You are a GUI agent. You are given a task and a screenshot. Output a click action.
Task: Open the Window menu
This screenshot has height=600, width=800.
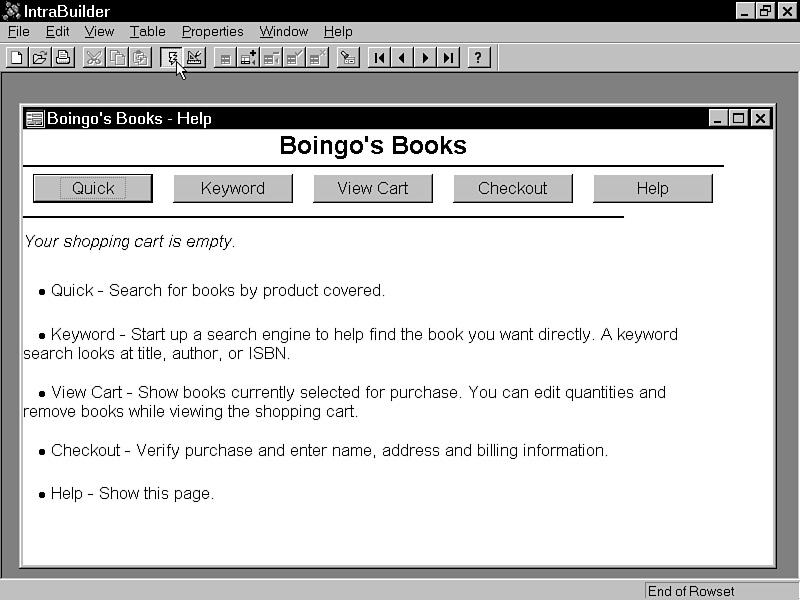click(x=284, y=32)
